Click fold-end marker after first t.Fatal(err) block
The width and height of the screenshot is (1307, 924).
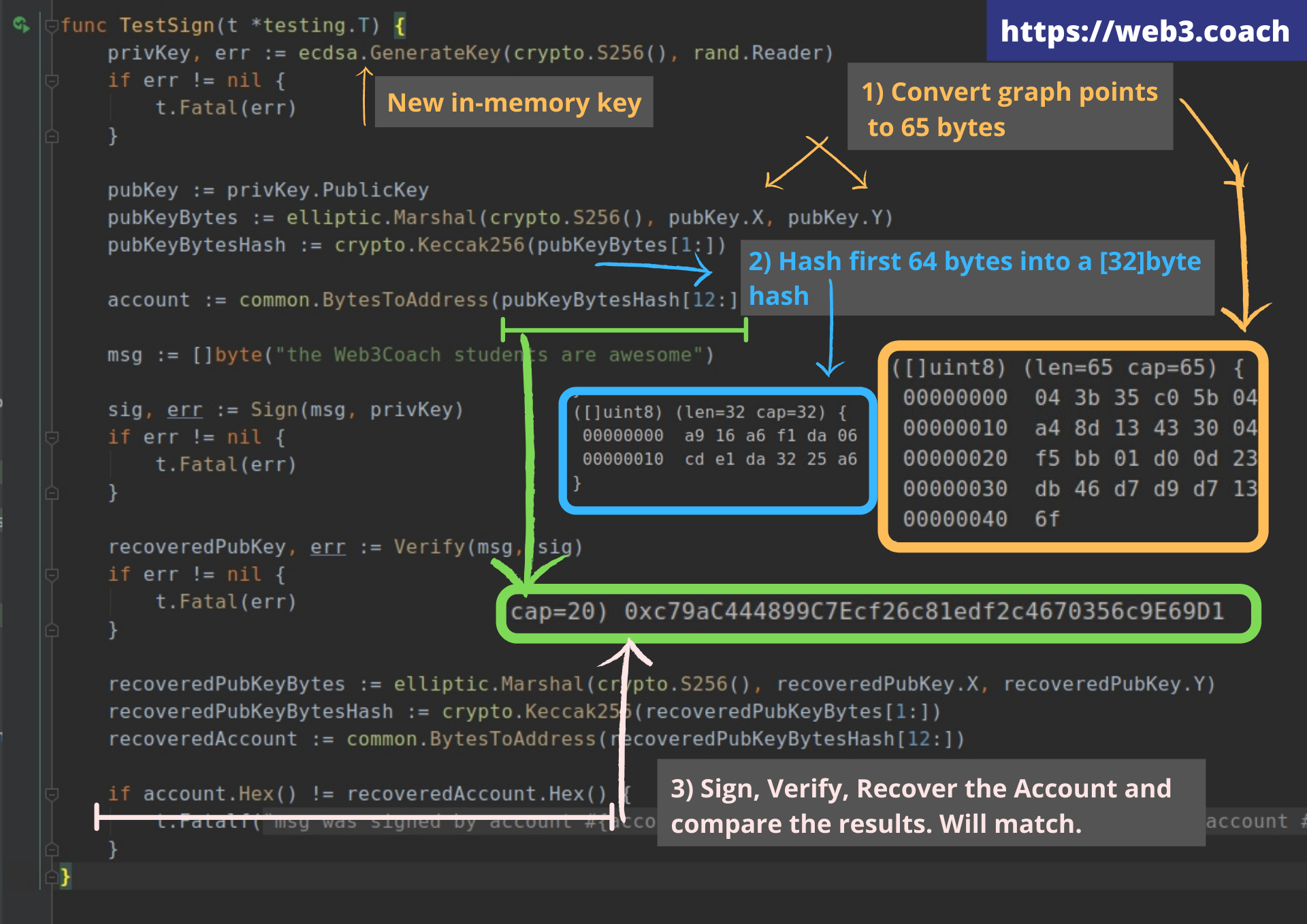coord(51,136)
